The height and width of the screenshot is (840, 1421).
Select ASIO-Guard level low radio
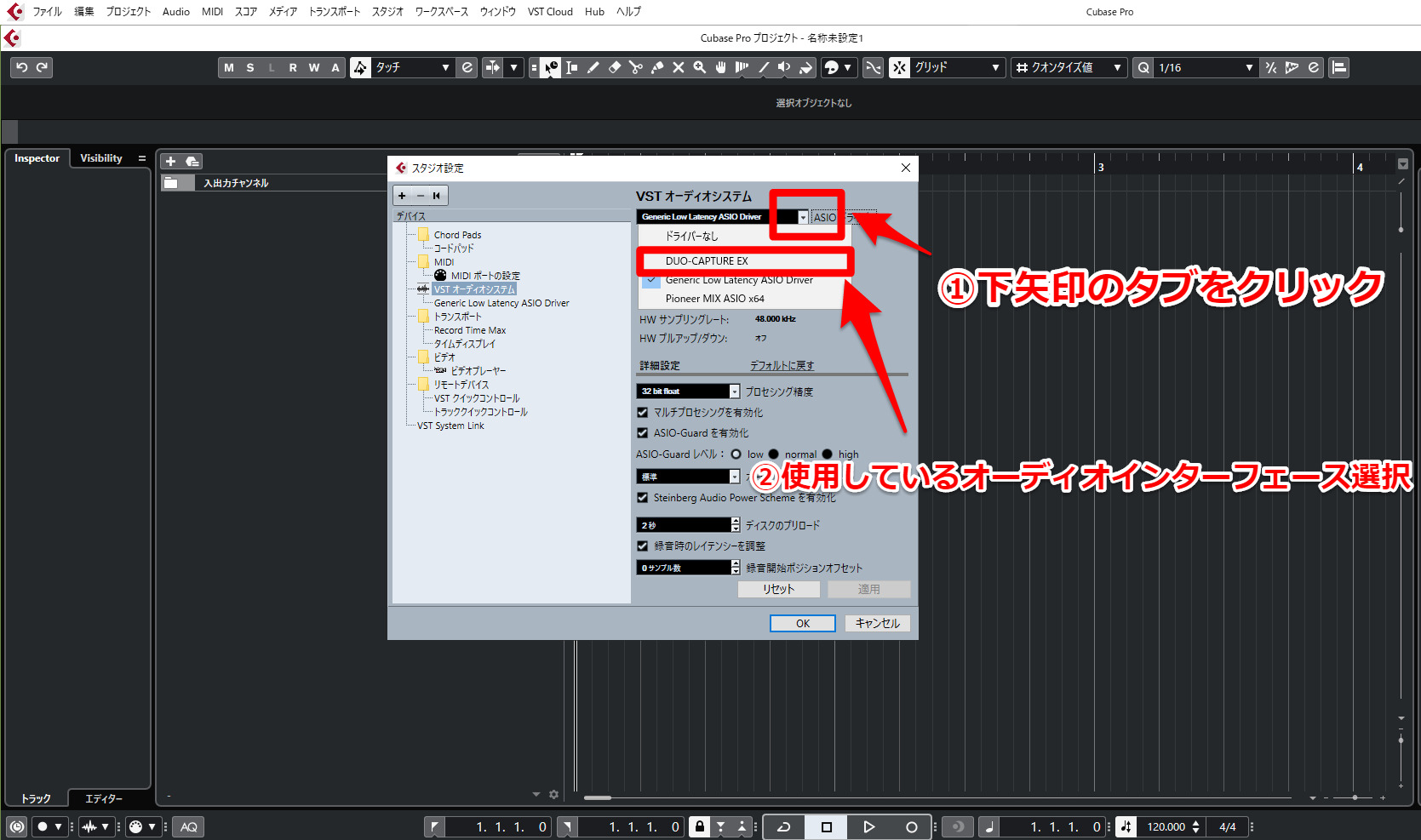(x=736, y=454)
